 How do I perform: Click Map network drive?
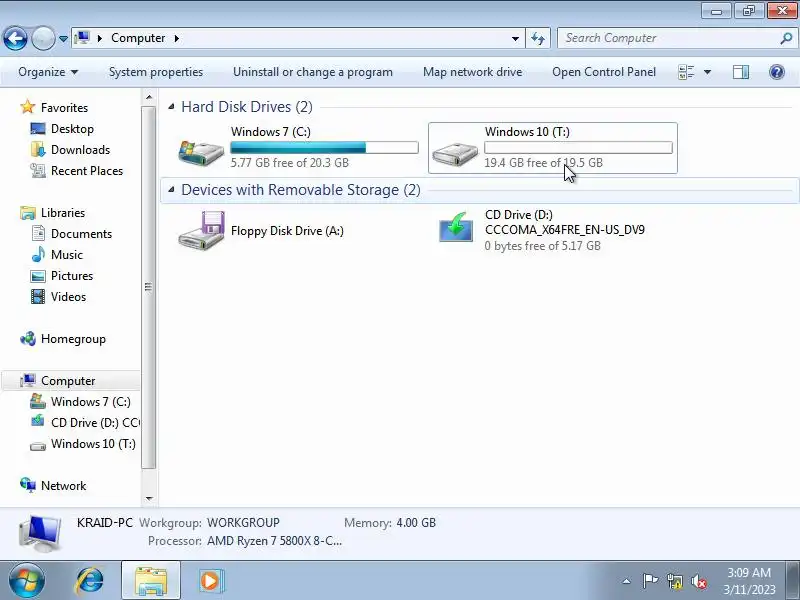coord(472,72)
